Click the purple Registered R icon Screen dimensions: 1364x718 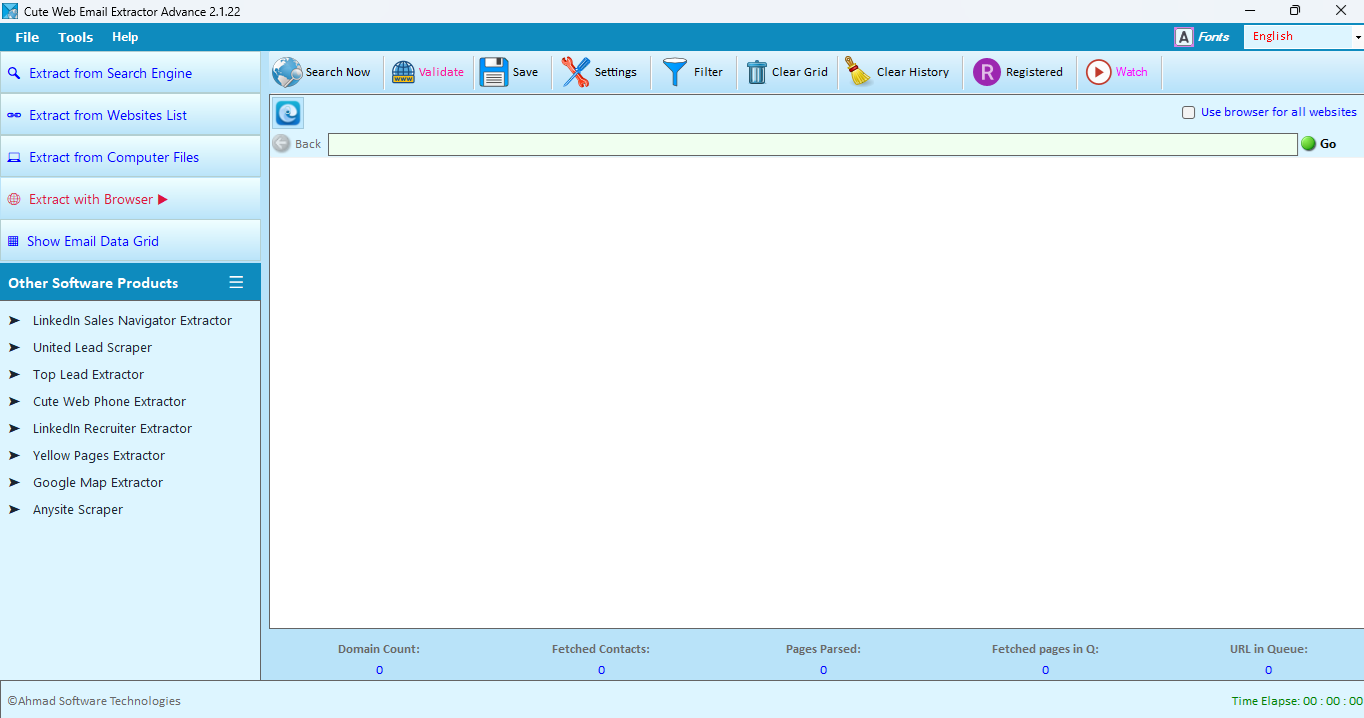(987, 72)
